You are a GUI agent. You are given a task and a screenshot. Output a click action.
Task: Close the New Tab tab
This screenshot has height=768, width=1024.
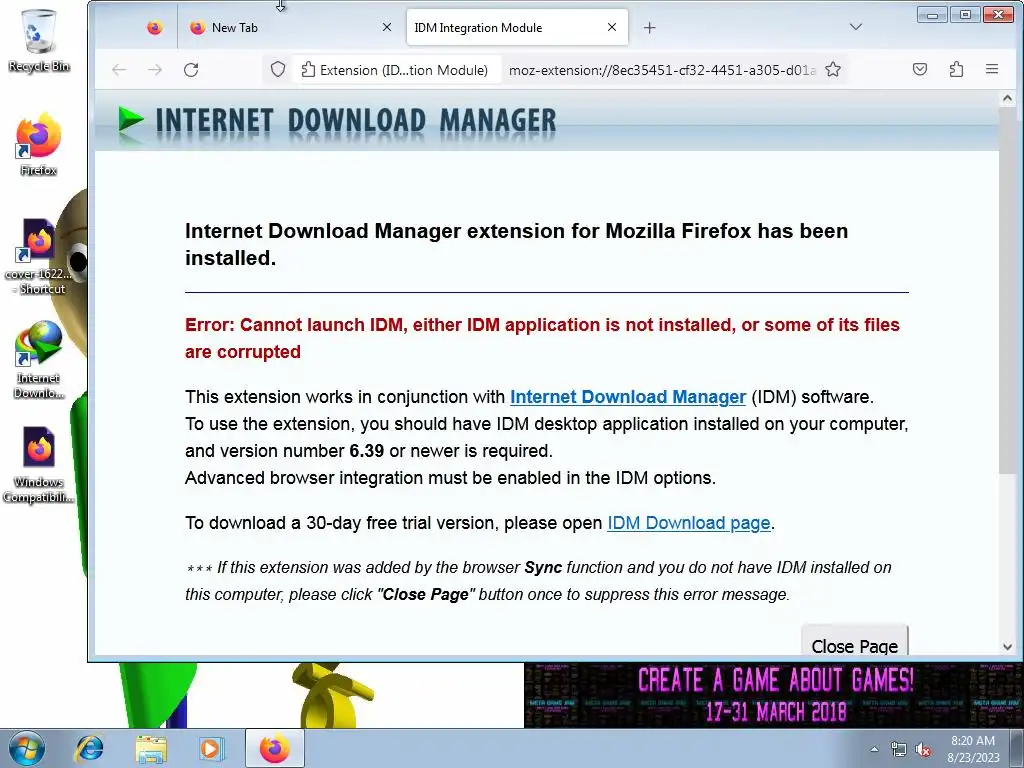387,27
